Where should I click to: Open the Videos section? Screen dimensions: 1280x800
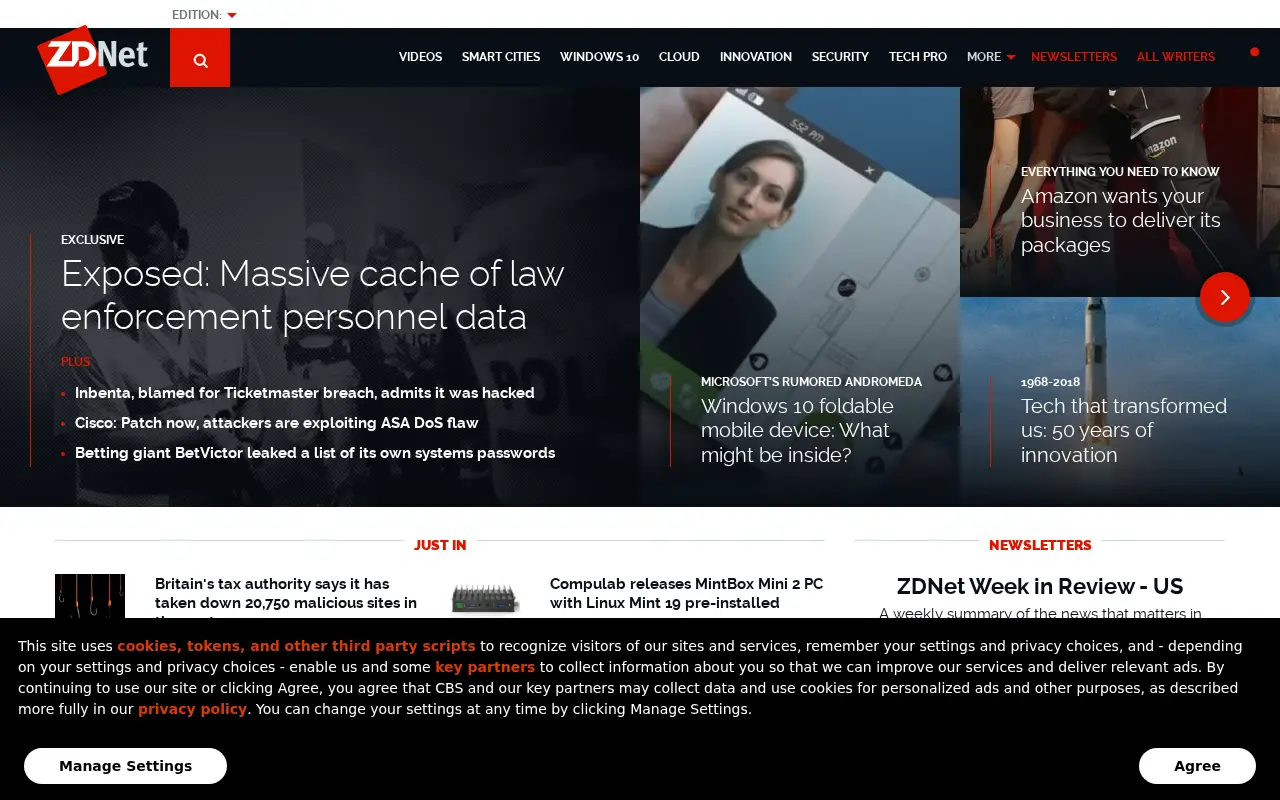(420, 57)
